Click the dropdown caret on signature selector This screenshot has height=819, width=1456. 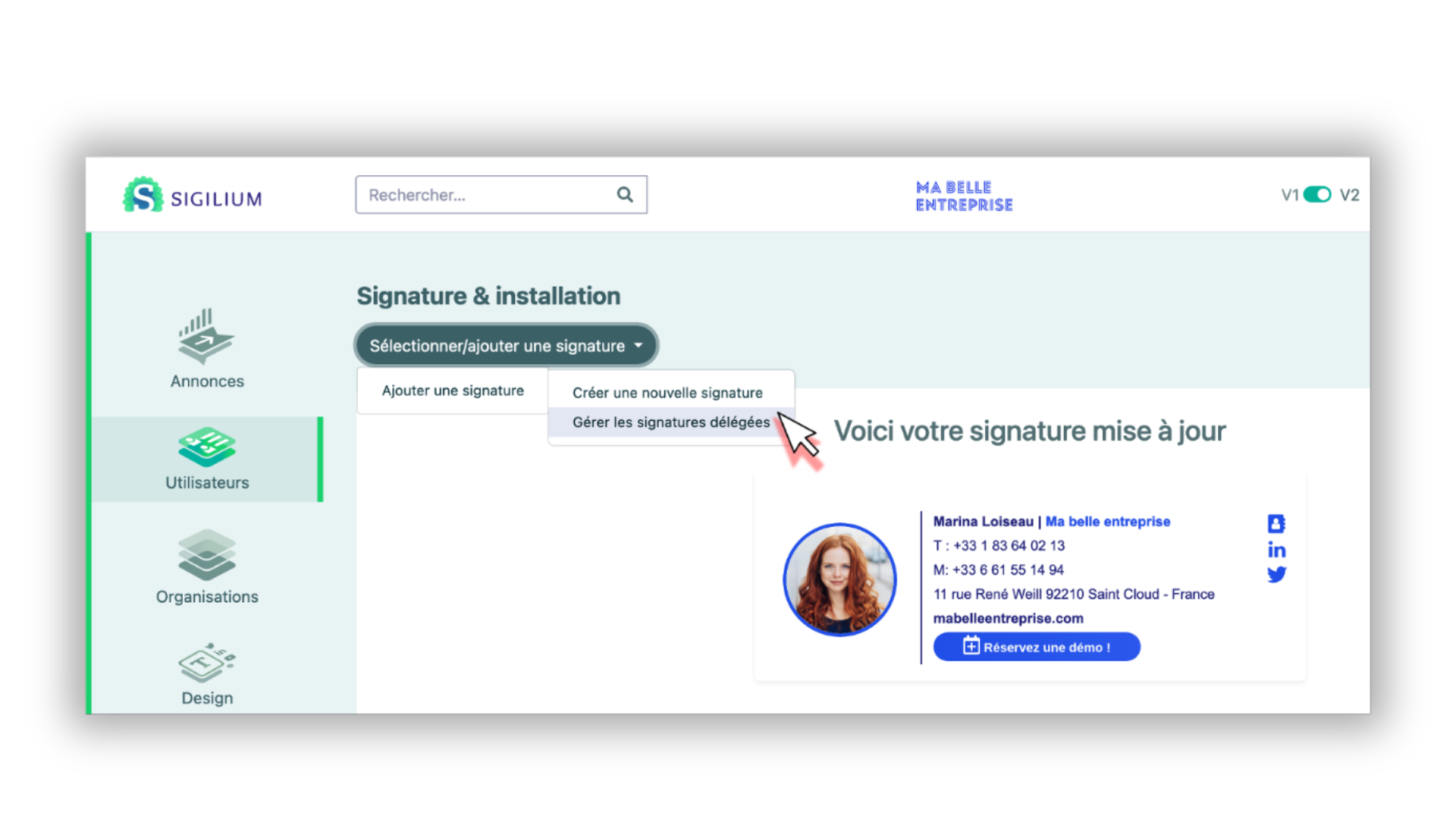[639, 346]
